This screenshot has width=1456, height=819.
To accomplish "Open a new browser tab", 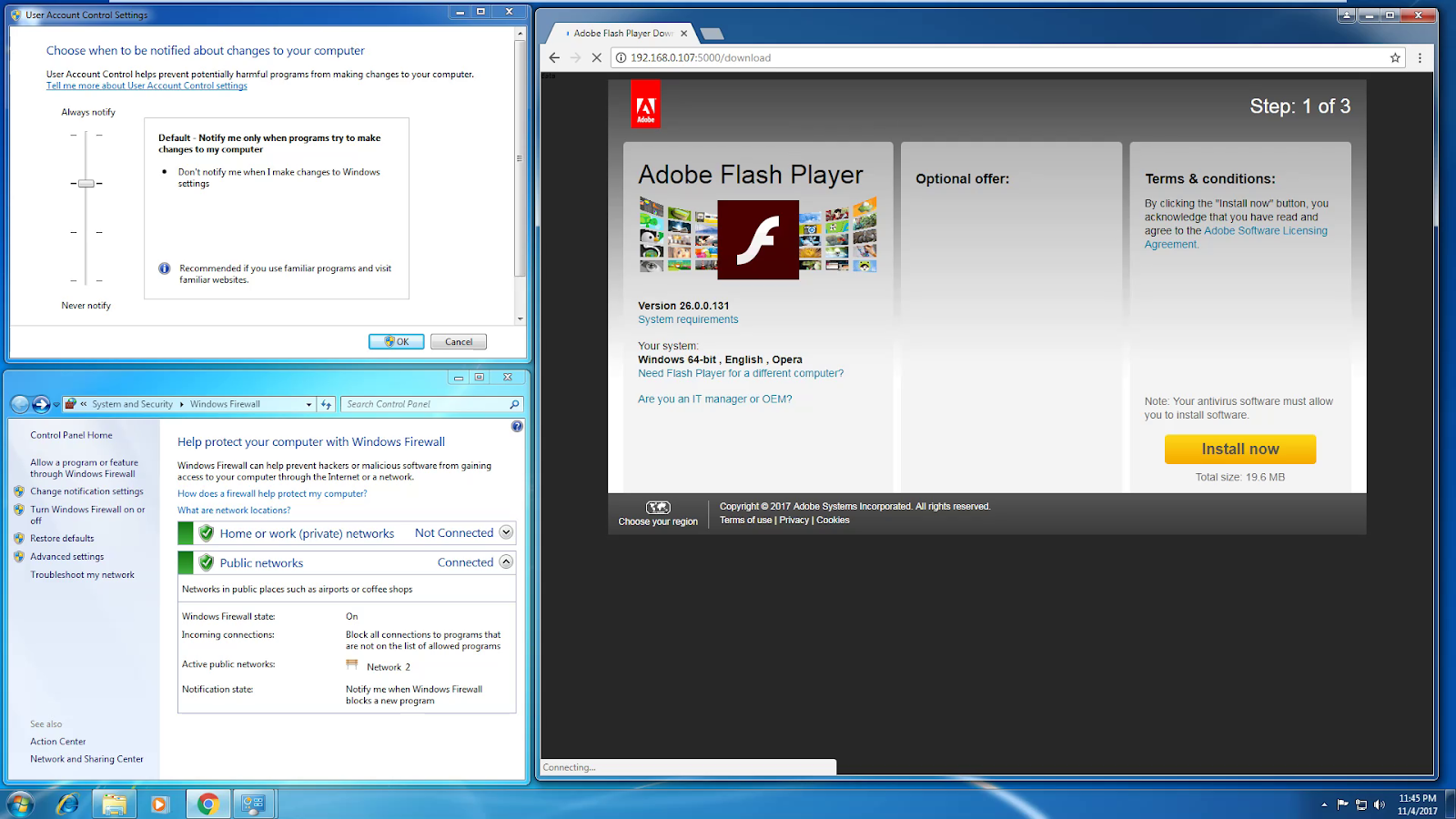I will click(x=713, y=34).
